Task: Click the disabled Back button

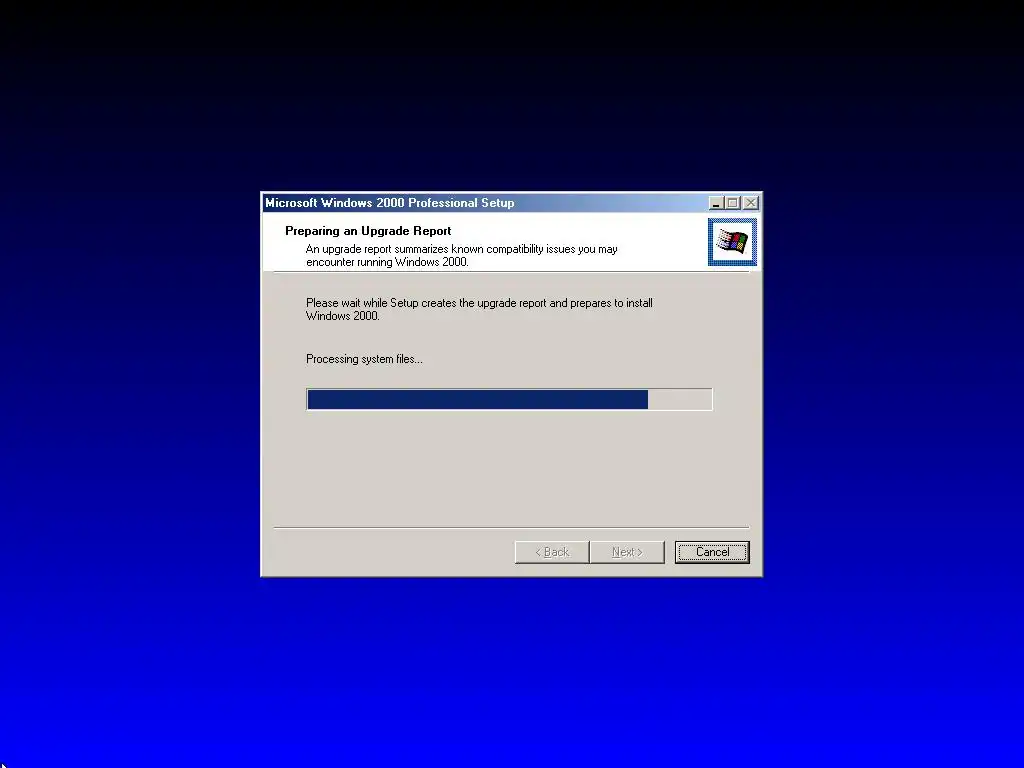Action: click(x=552, y=552)
